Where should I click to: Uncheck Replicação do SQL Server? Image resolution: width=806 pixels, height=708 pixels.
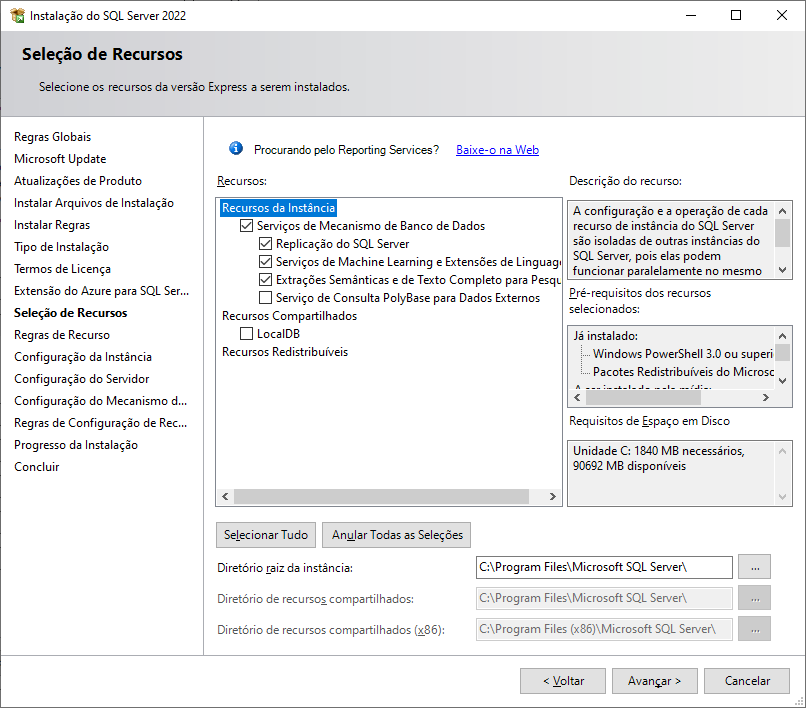[265, 244]
